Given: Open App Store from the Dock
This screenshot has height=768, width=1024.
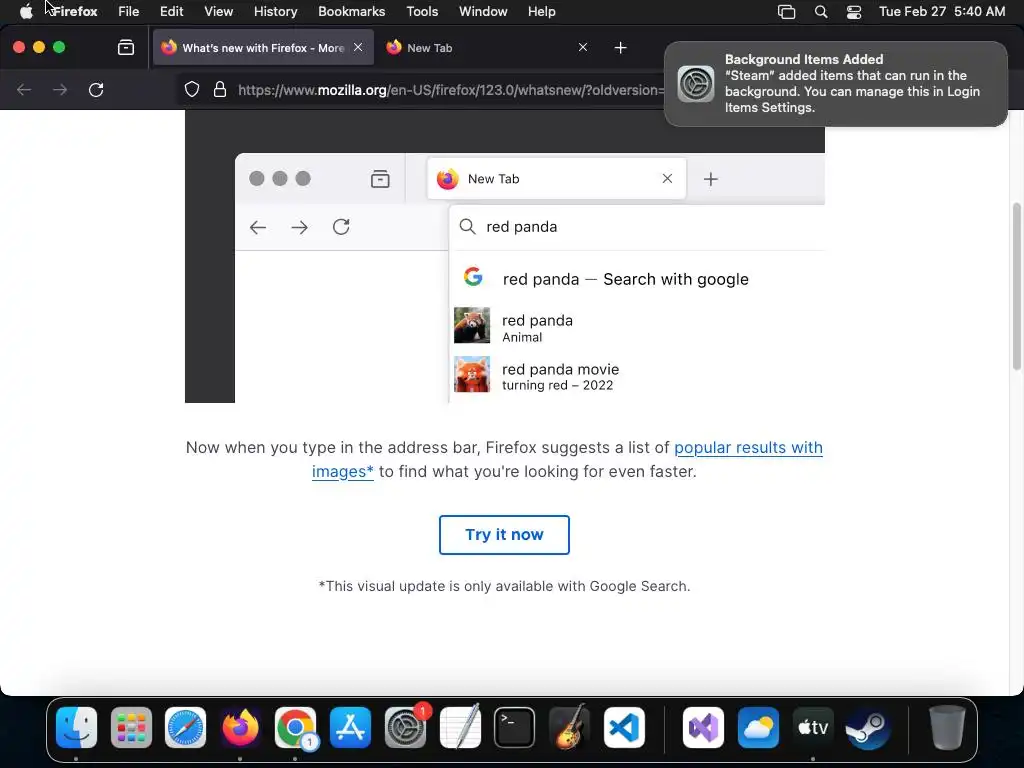Looking at the screenshot, I should pos(350,728).
